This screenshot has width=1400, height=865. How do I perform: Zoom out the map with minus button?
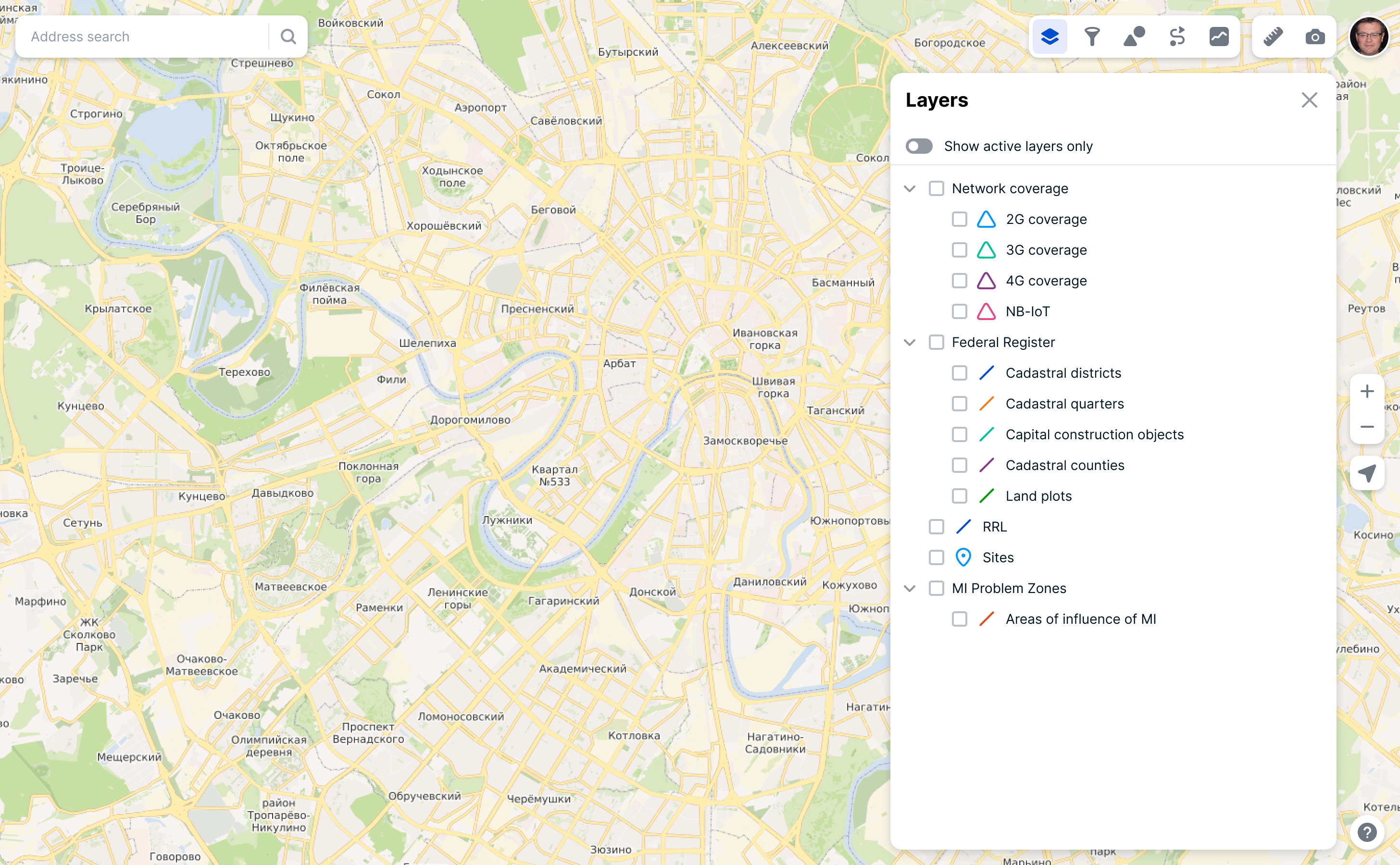(x=1367, y=427)
